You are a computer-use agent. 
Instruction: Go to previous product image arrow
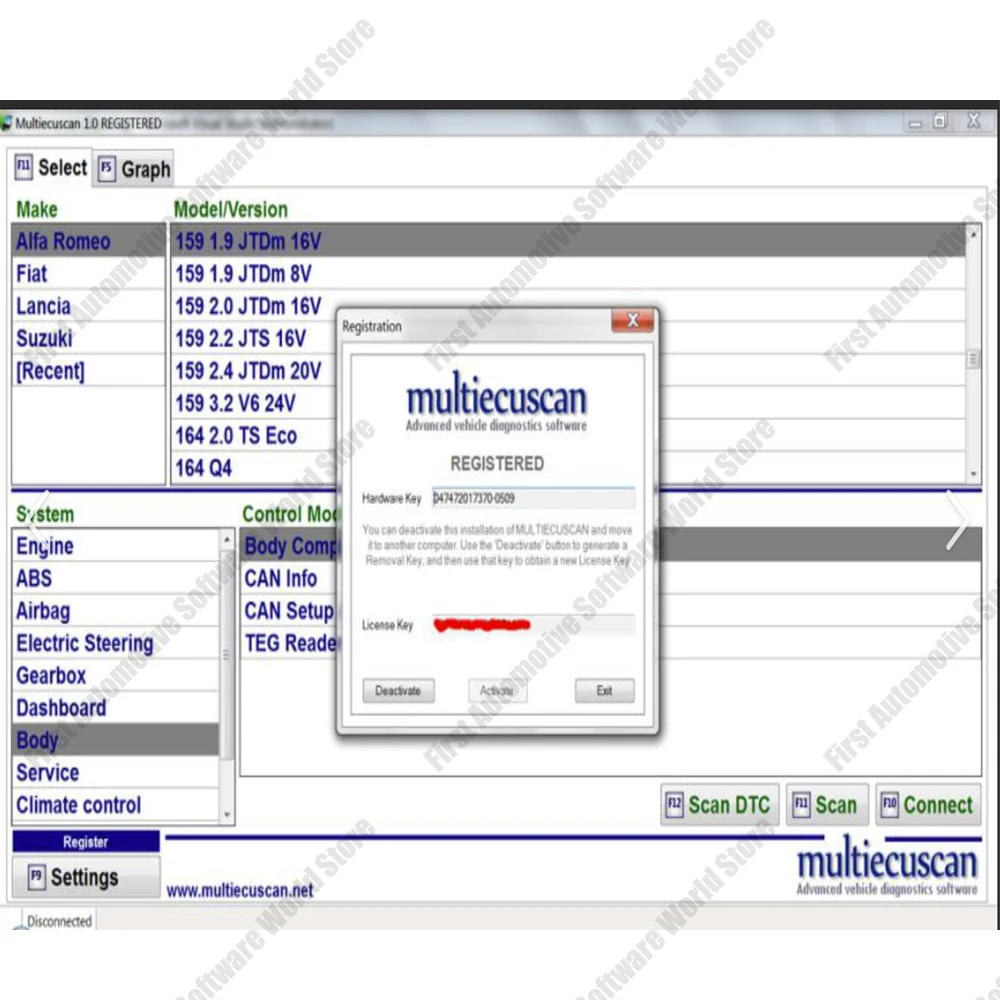pos(40,520)
